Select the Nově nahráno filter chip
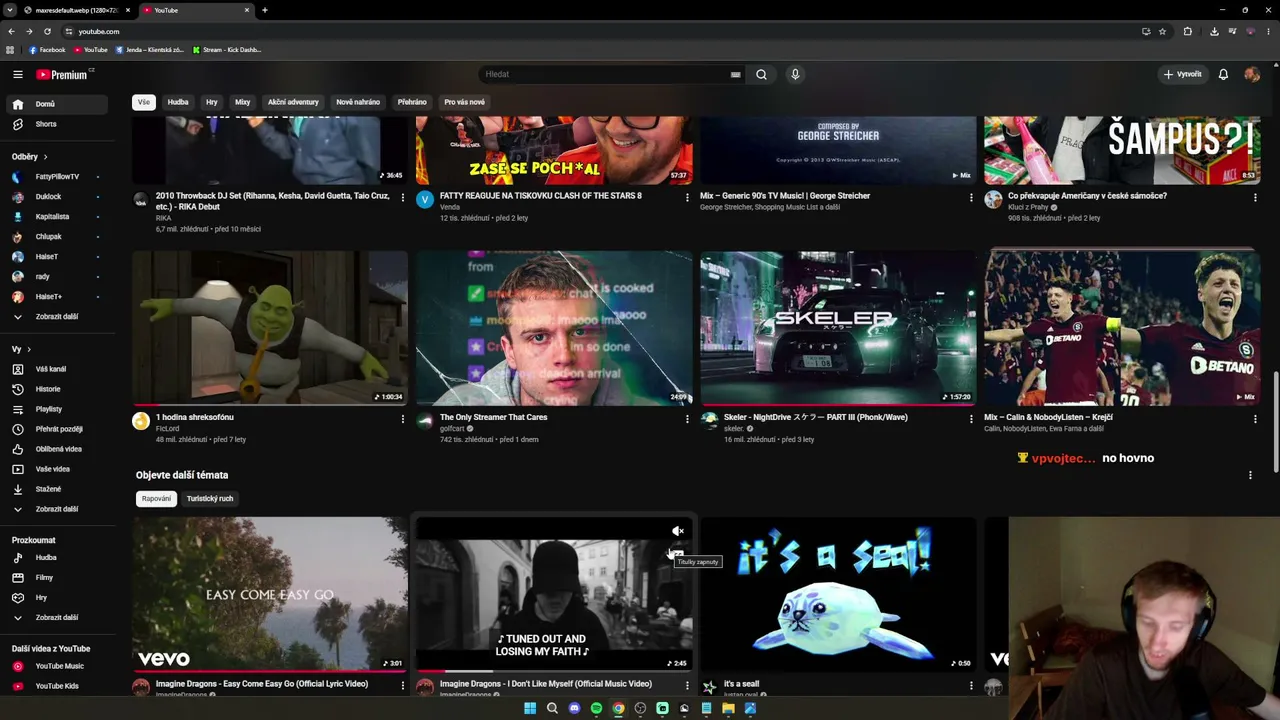 (358, 102)
